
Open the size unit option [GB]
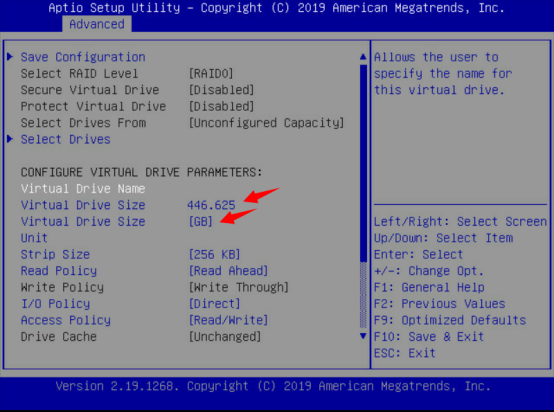click(x=200, y=222)
